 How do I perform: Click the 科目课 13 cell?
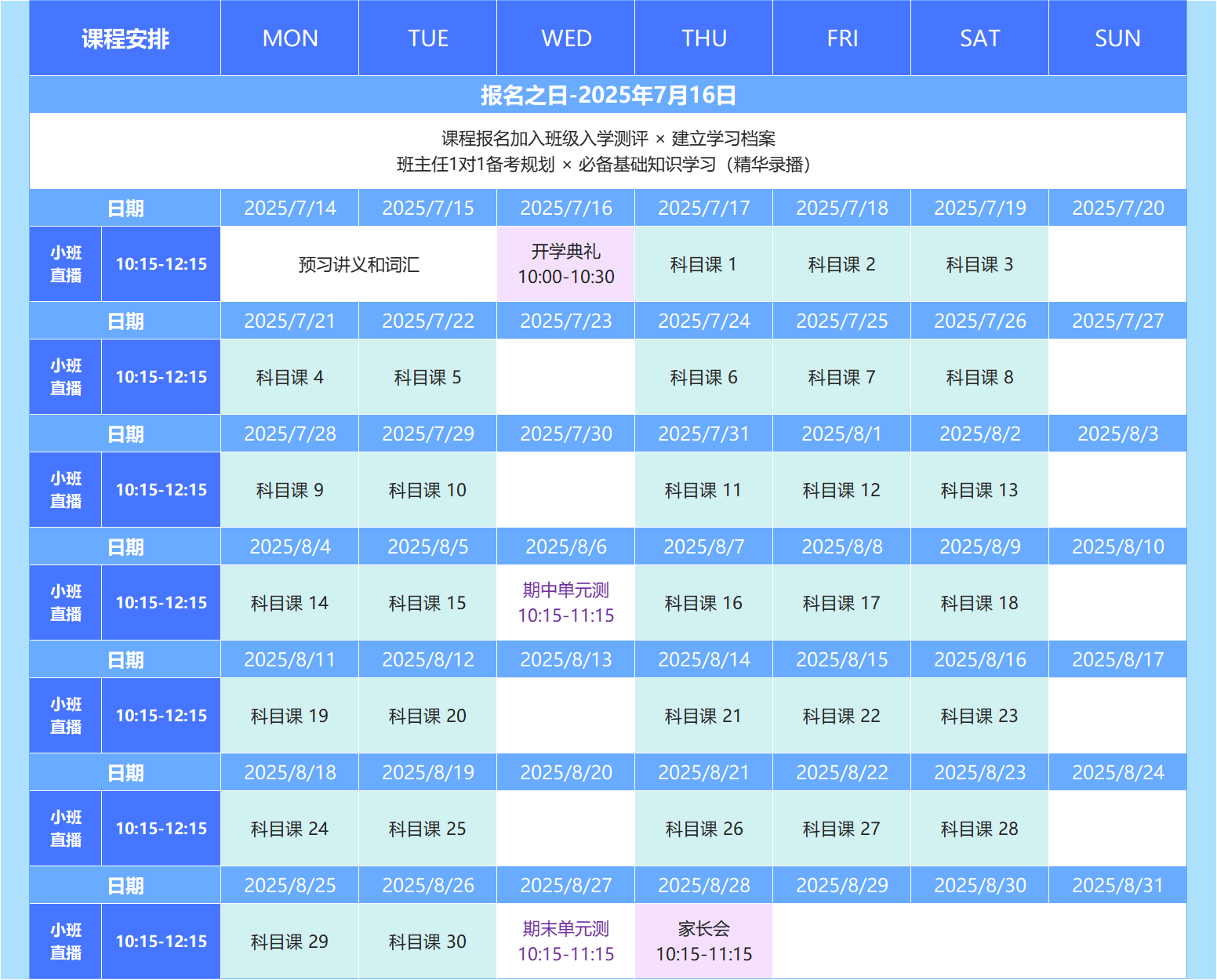(x=979, y=490)
